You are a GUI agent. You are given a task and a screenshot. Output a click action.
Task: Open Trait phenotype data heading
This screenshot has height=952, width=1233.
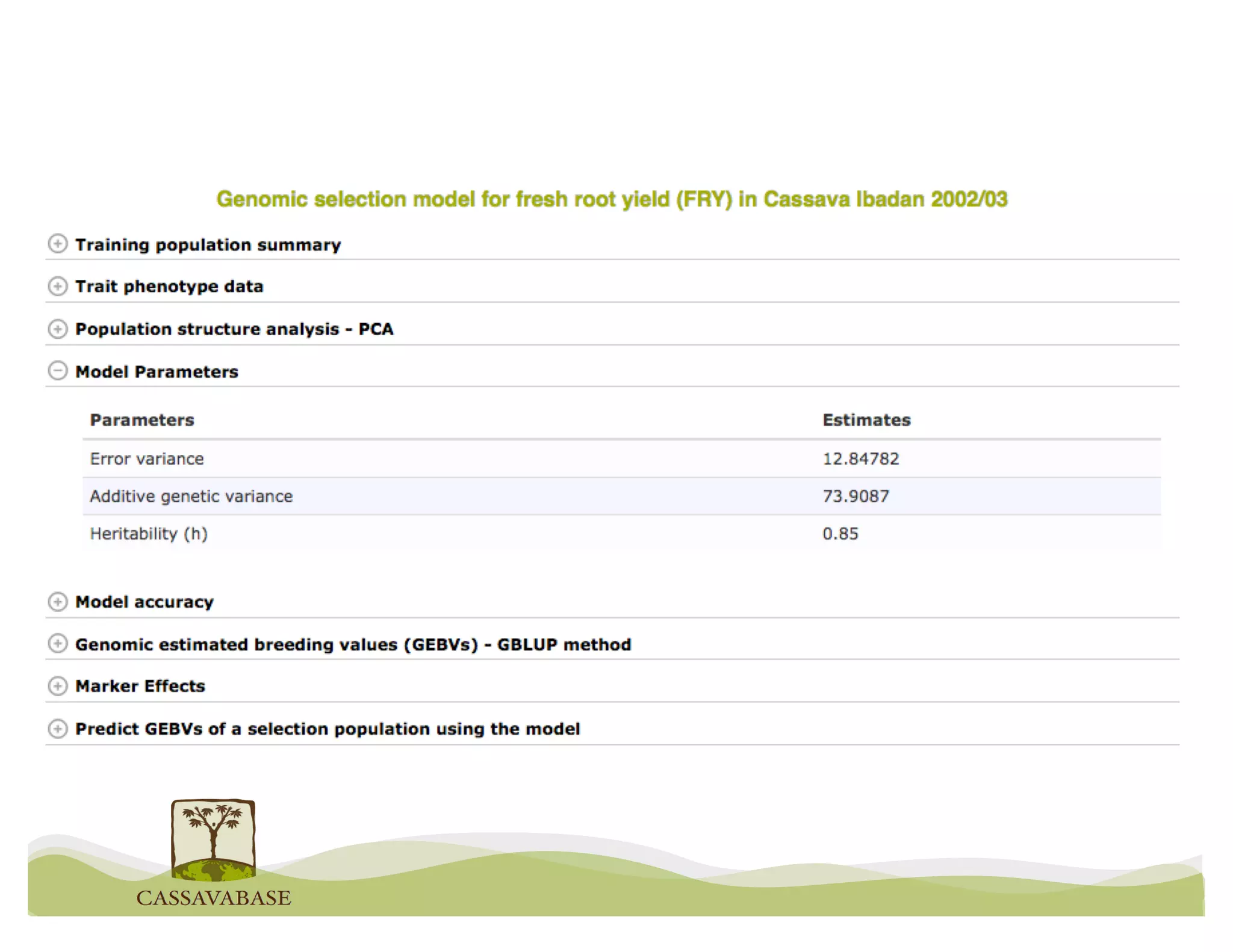(x=169, y=286)
